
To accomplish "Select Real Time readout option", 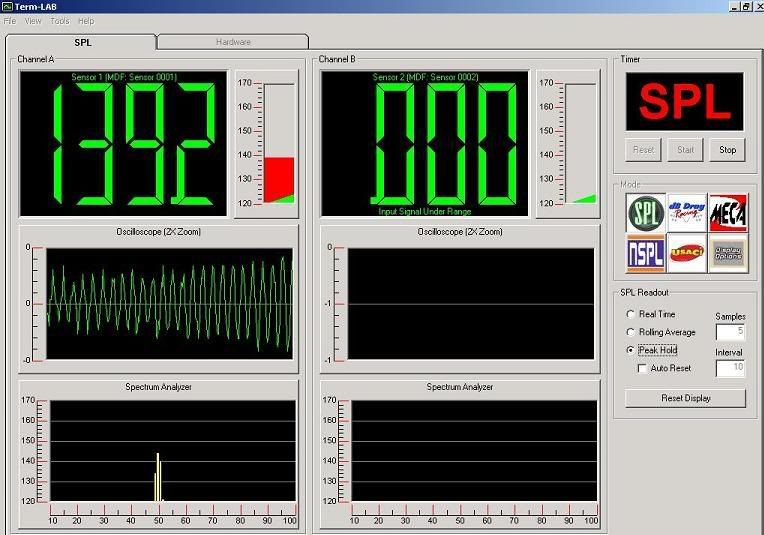I will tap(630, 314).
